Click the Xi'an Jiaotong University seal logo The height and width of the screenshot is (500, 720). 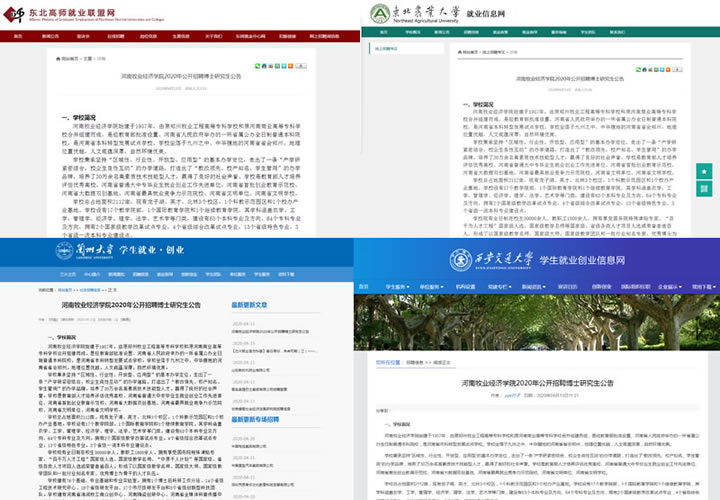coord(461,260)
